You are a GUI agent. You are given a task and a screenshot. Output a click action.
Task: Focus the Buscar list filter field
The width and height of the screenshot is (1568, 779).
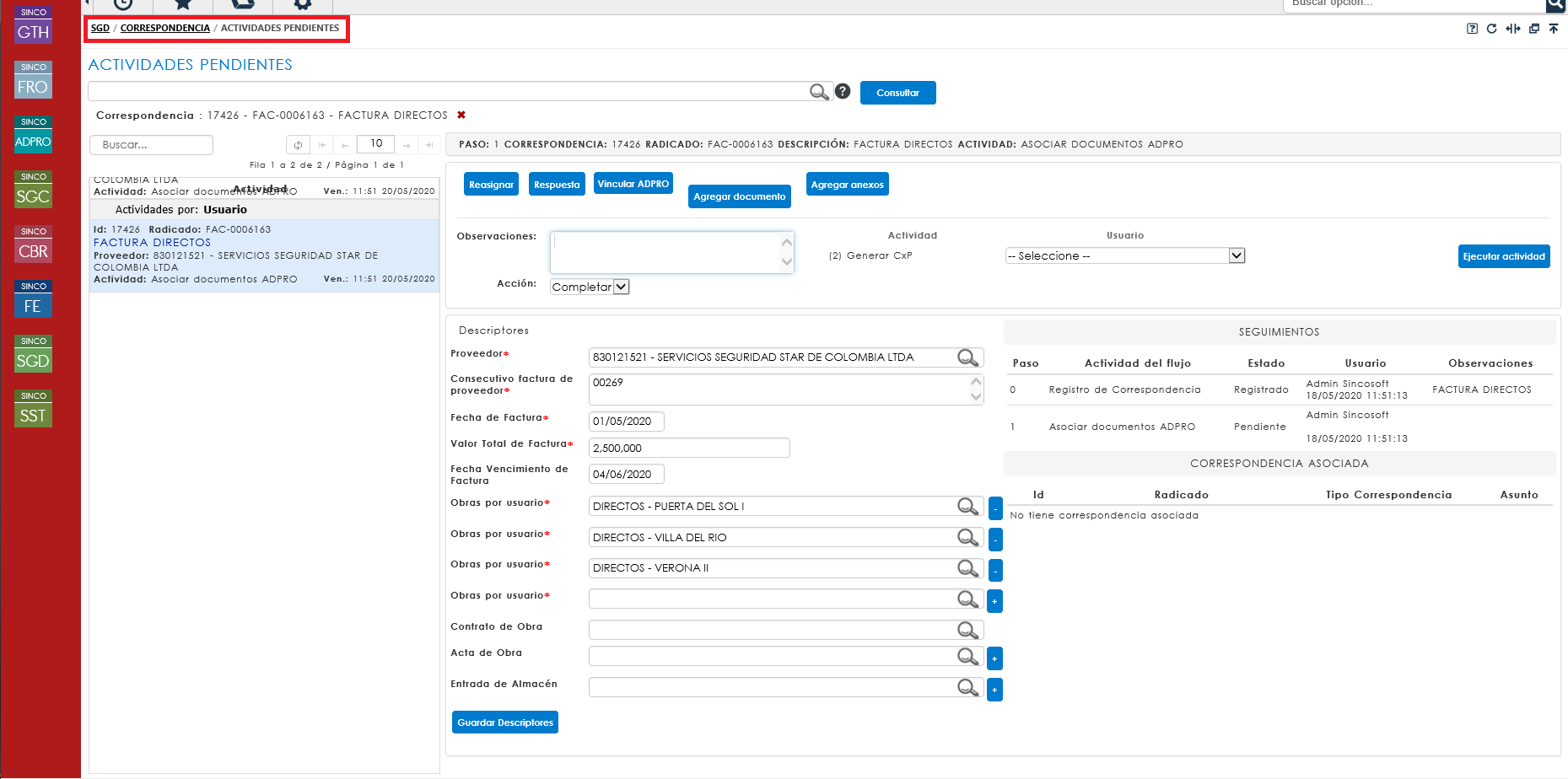[x=151, y=145]
